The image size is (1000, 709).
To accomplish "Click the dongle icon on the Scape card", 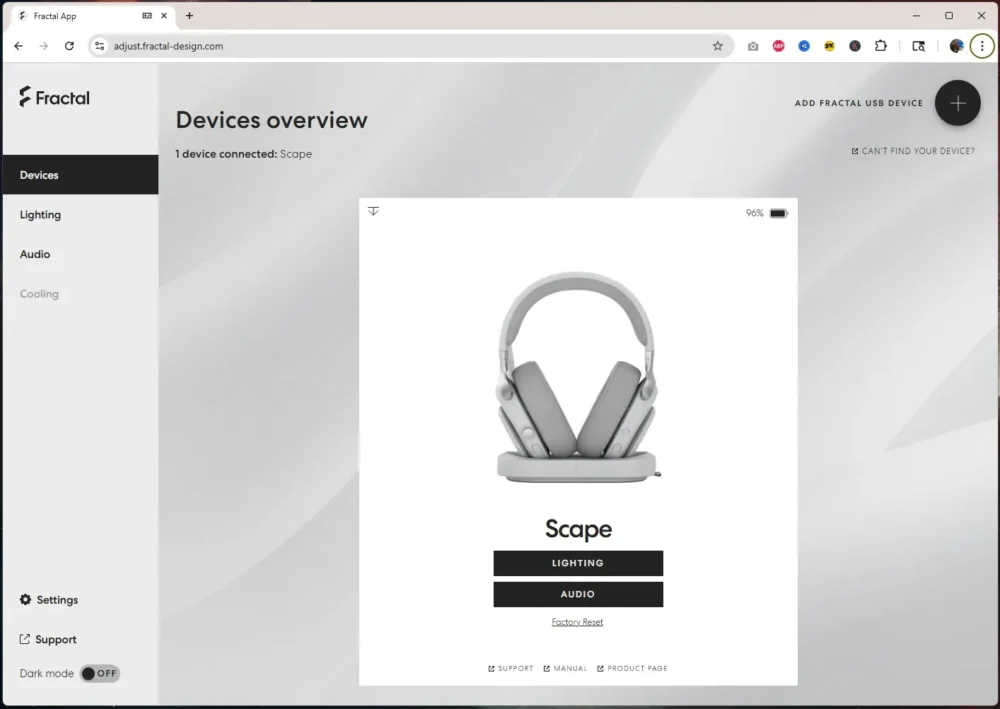I will pyautogui.click(x=373, y=211).
